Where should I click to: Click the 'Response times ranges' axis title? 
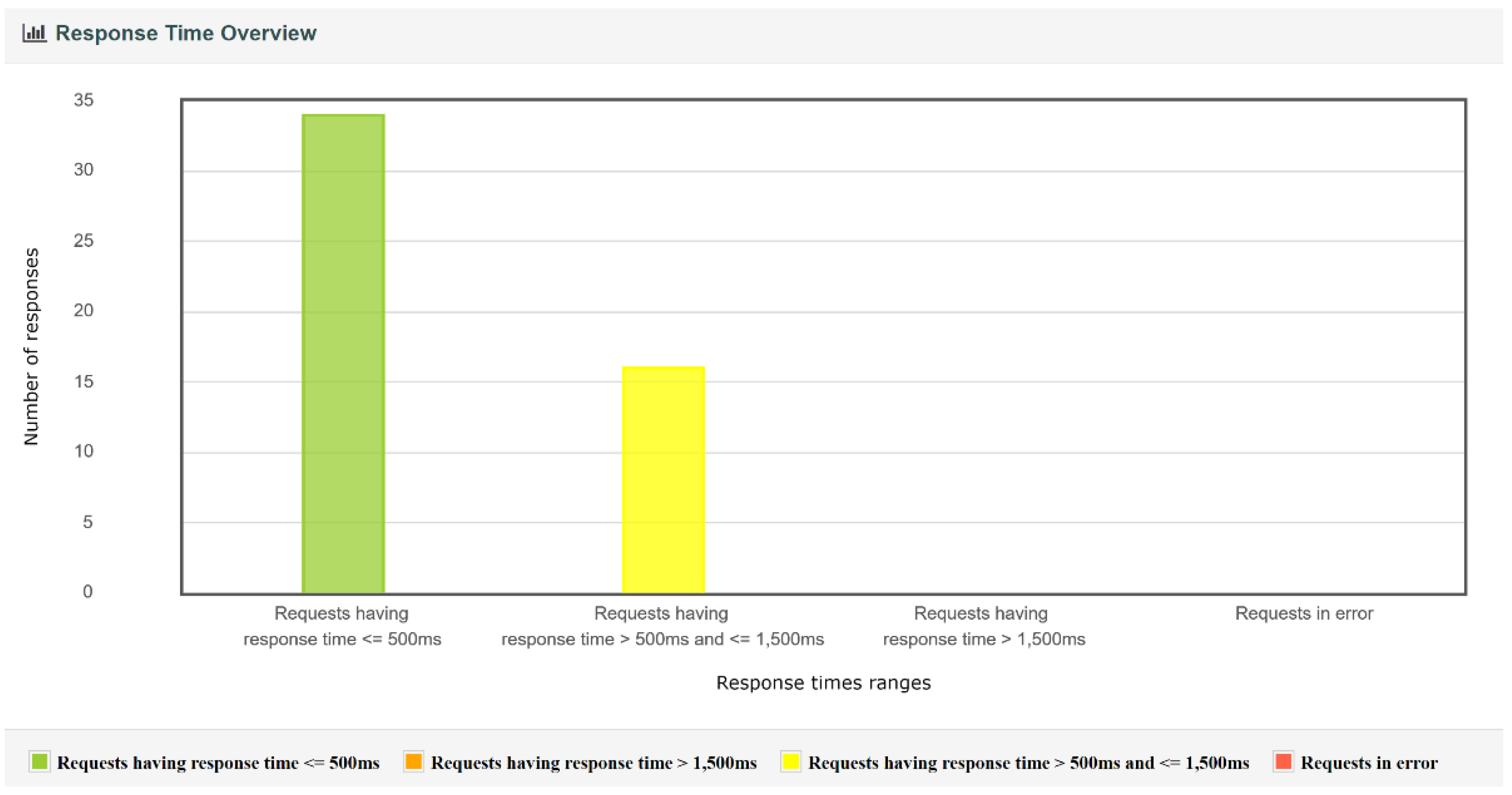tap(823, 683)
